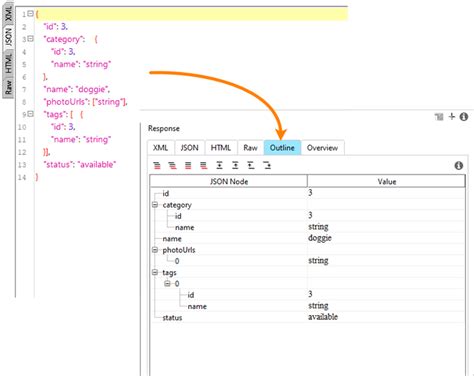
Task: Click the gray panel layout icon left of plus
Action: click(x=439, y=117)
